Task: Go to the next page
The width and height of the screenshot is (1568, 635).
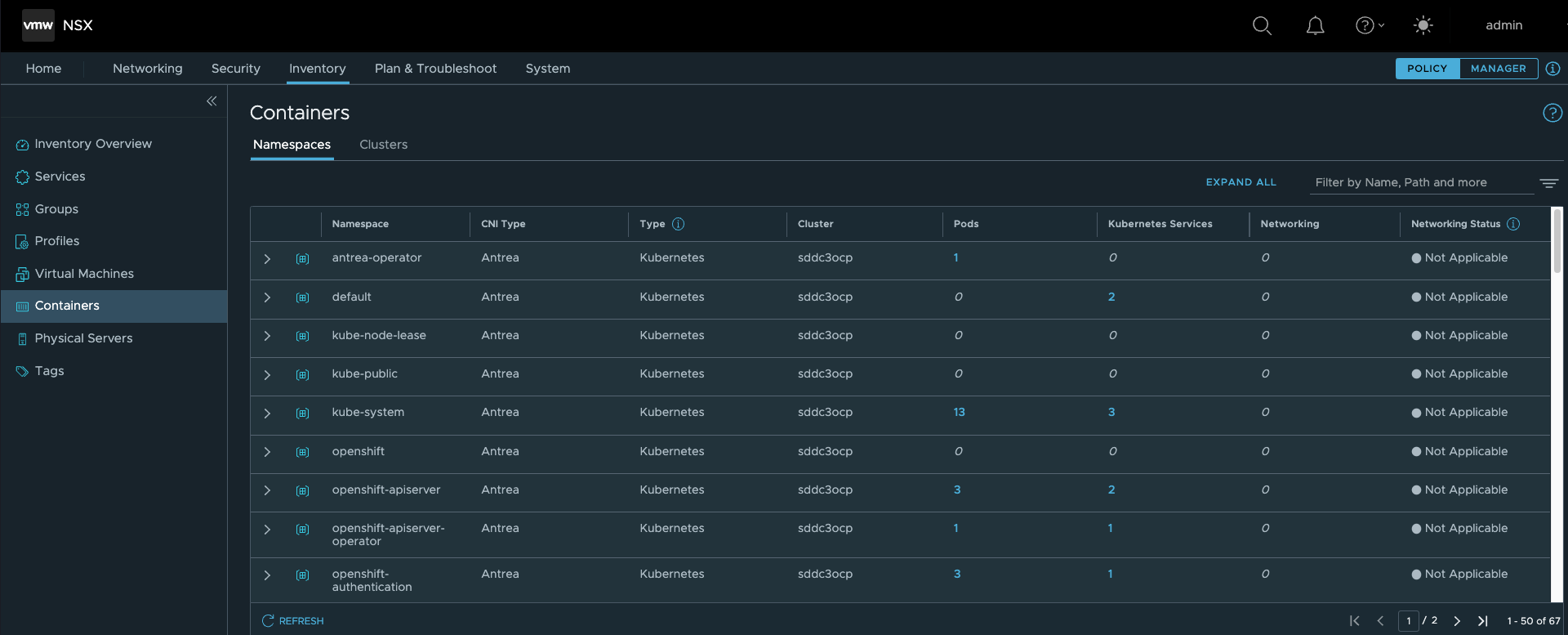Action: point(1456,621)
